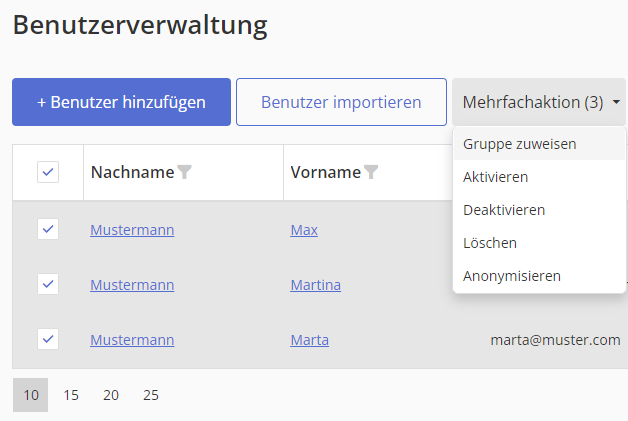Set page size to 25 entries
The width and height of the screenshot is (628, 421).
coord(151,395)
